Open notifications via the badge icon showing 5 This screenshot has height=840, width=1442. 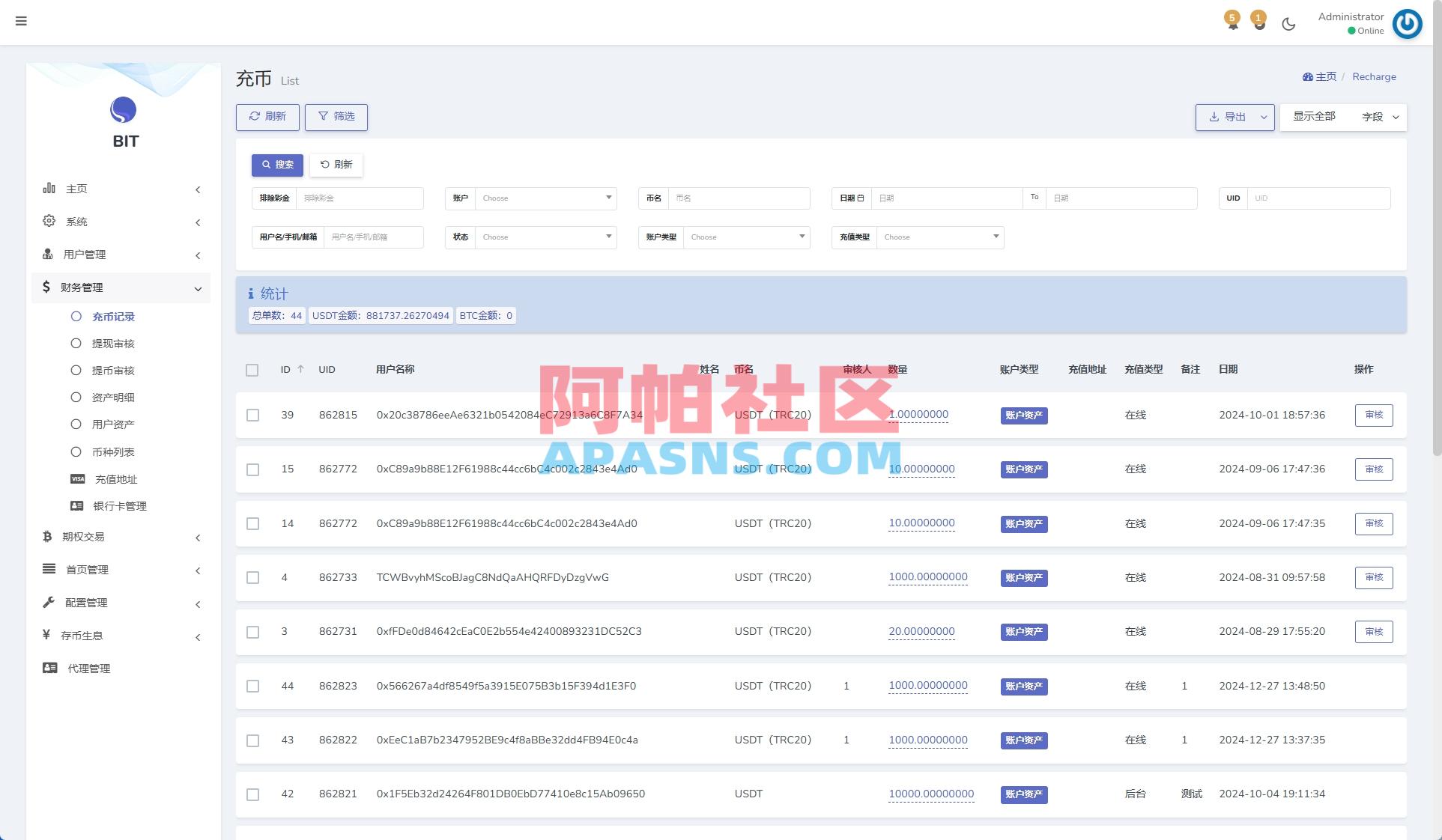click(1232, 21)
